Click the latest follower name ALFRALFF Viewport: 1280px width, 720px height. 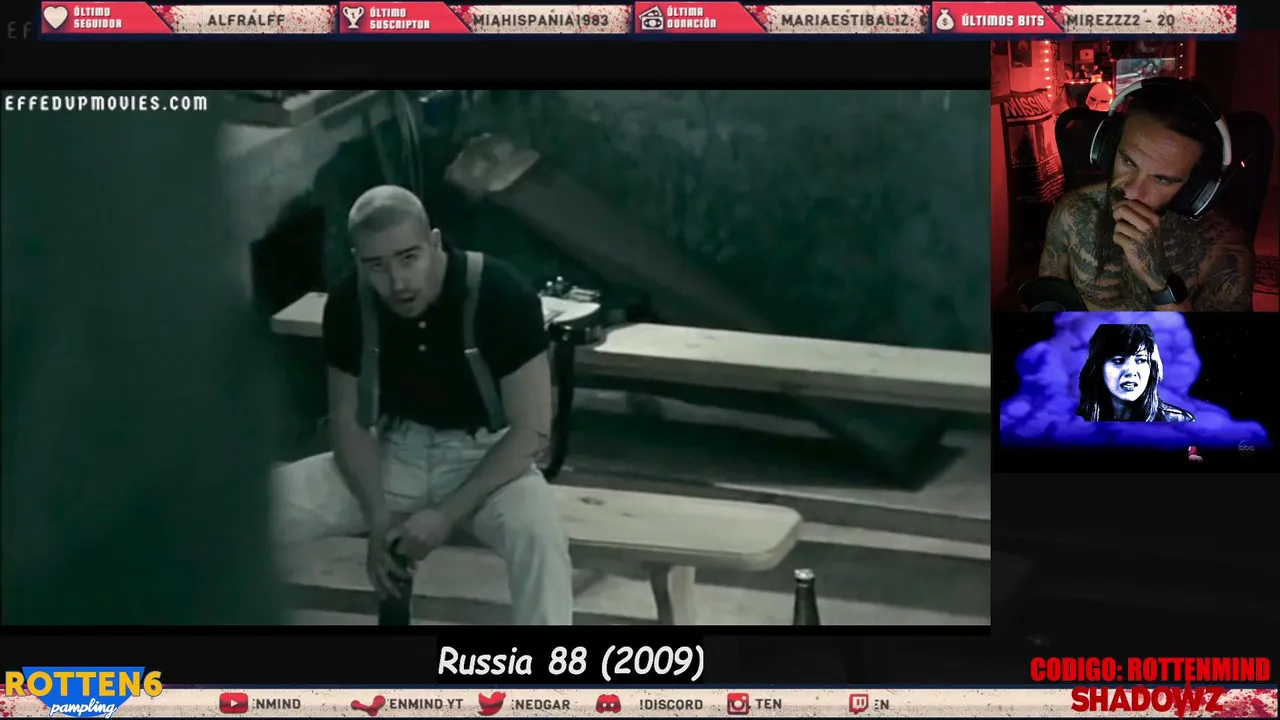coord(246,20)
